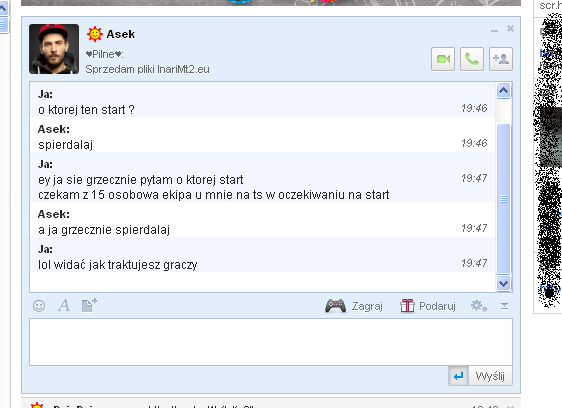
Task: Click the Wyślij send button
Action: (490, 376)
